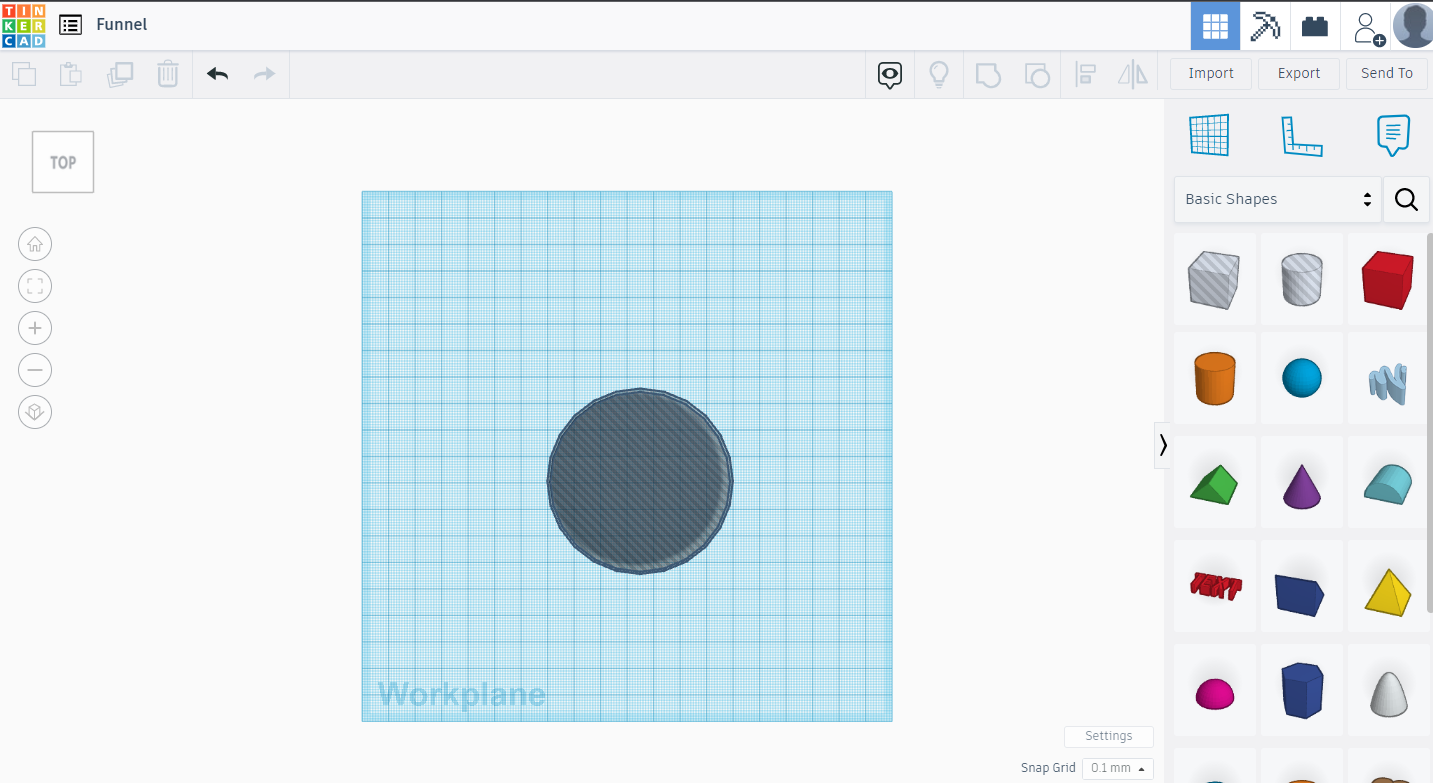Click the Send To button

pos(1387,73)
